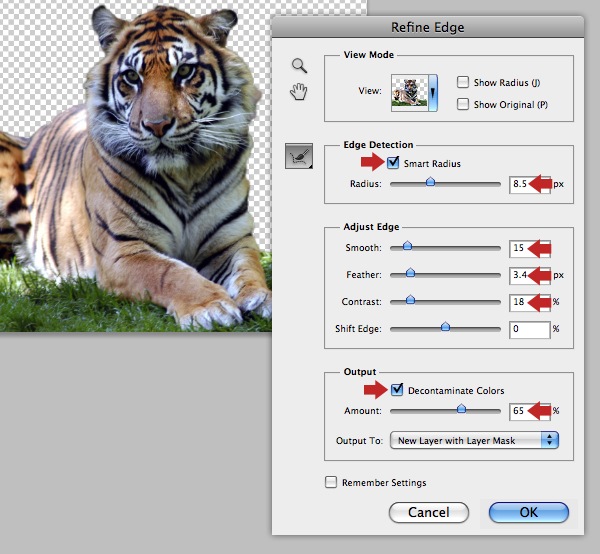Uncheck the Decontaminate Colors checkbox
The width and height of the screenshot is (600, 554).
[397, 390]
